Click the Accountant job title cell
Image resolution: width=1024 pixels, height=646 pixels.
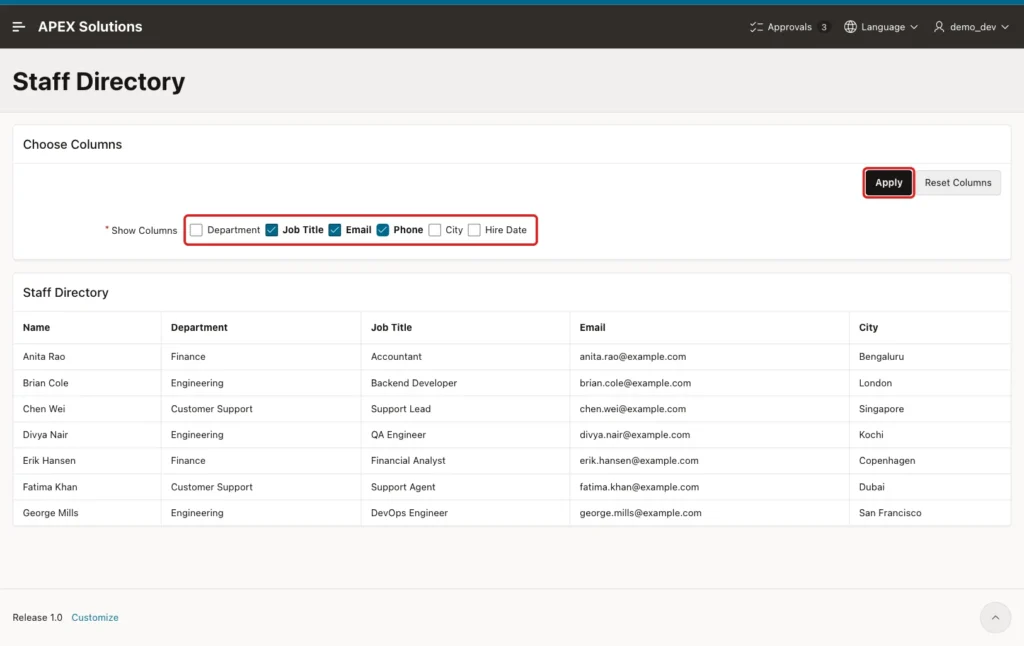tap(465, 357)
